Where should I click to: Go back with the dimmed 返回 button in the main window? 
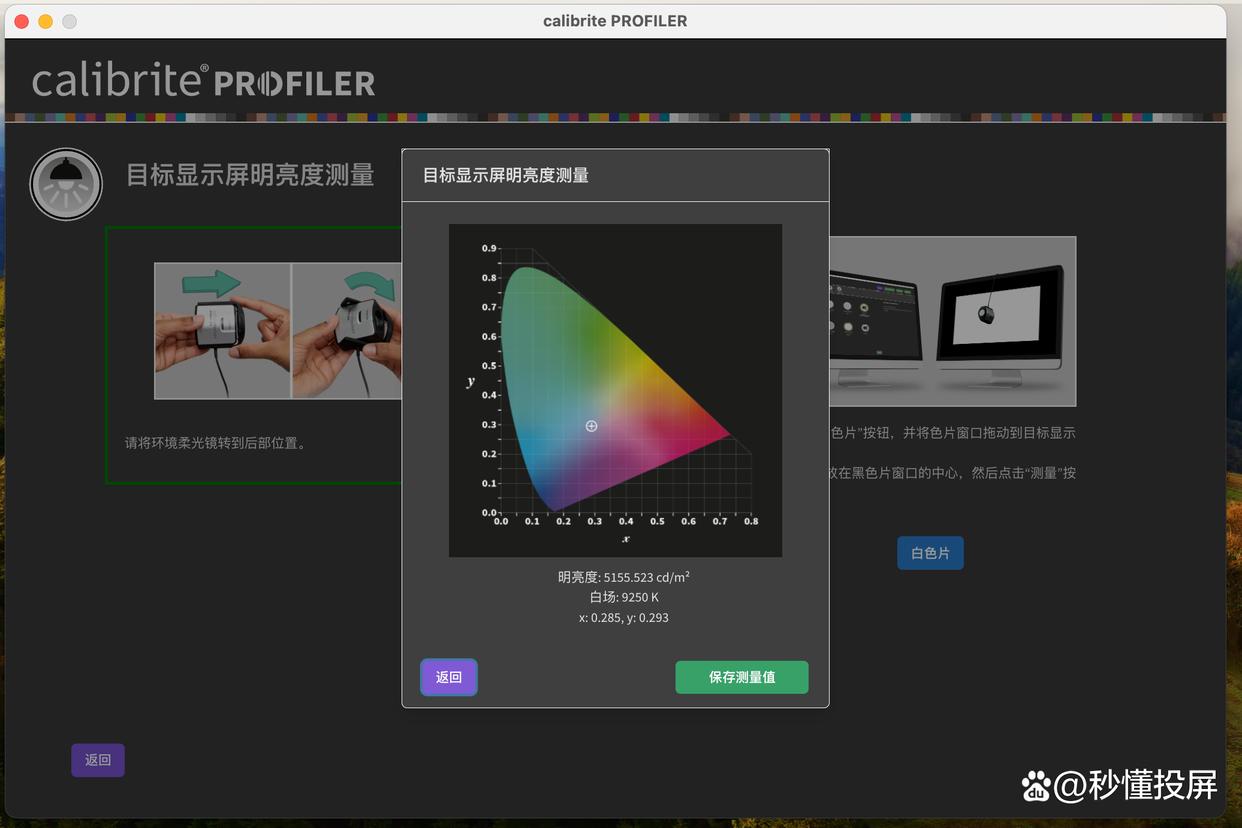[98, 760]
